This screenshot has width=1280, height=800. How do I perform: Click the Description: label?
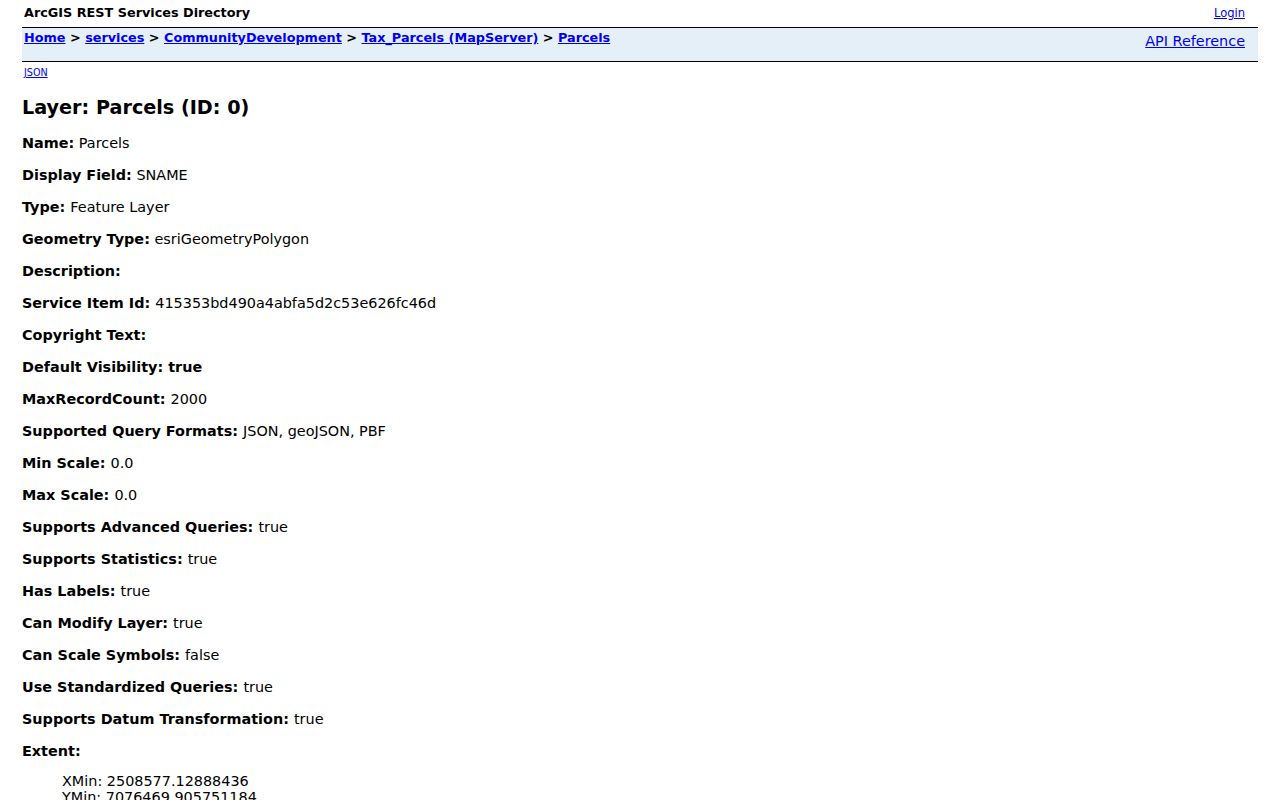point(71,271)
